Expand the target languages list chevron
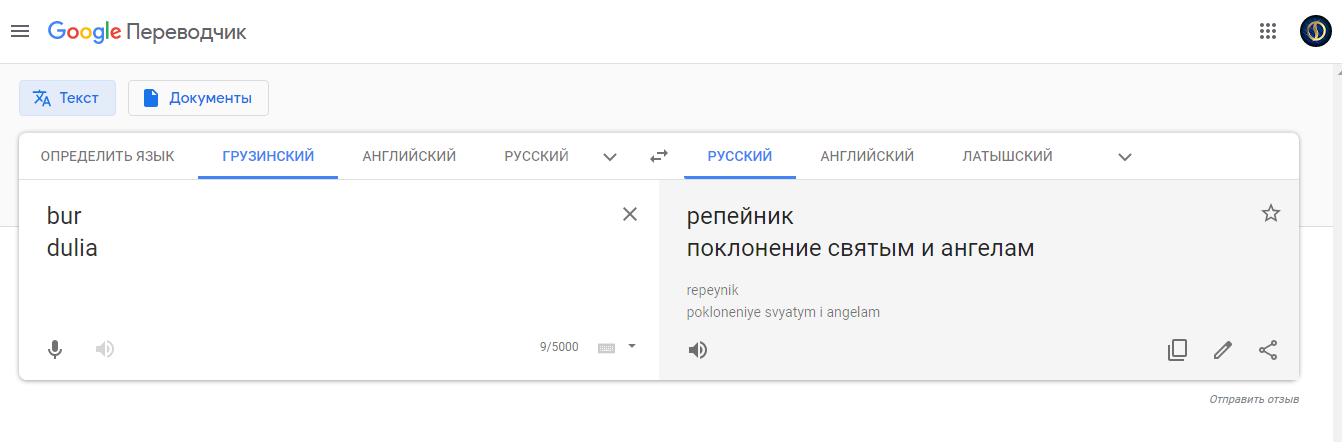Screen dimensions: 1342x442 (x=1125, y=157)
